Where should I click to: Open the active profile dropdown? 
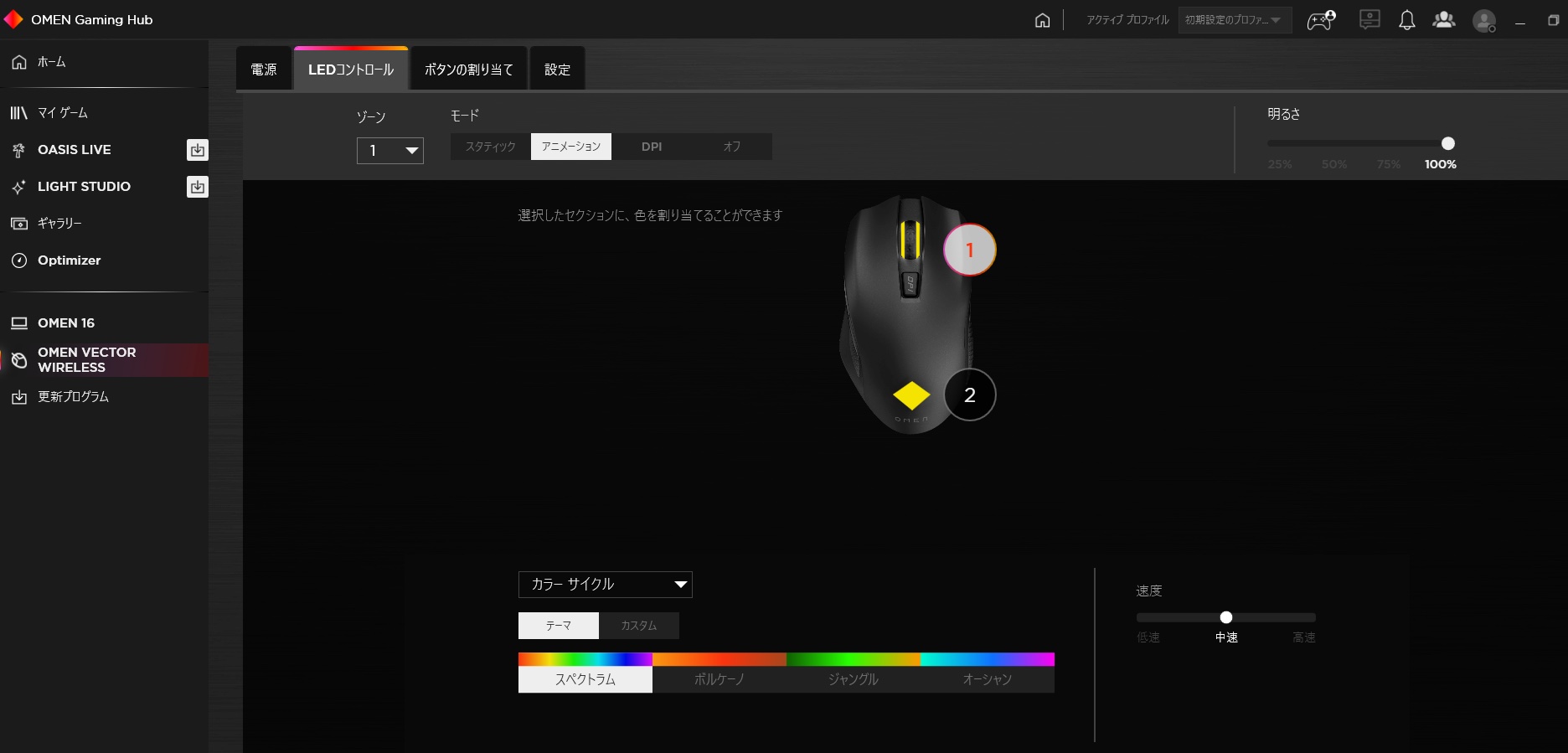(1235, 20)
